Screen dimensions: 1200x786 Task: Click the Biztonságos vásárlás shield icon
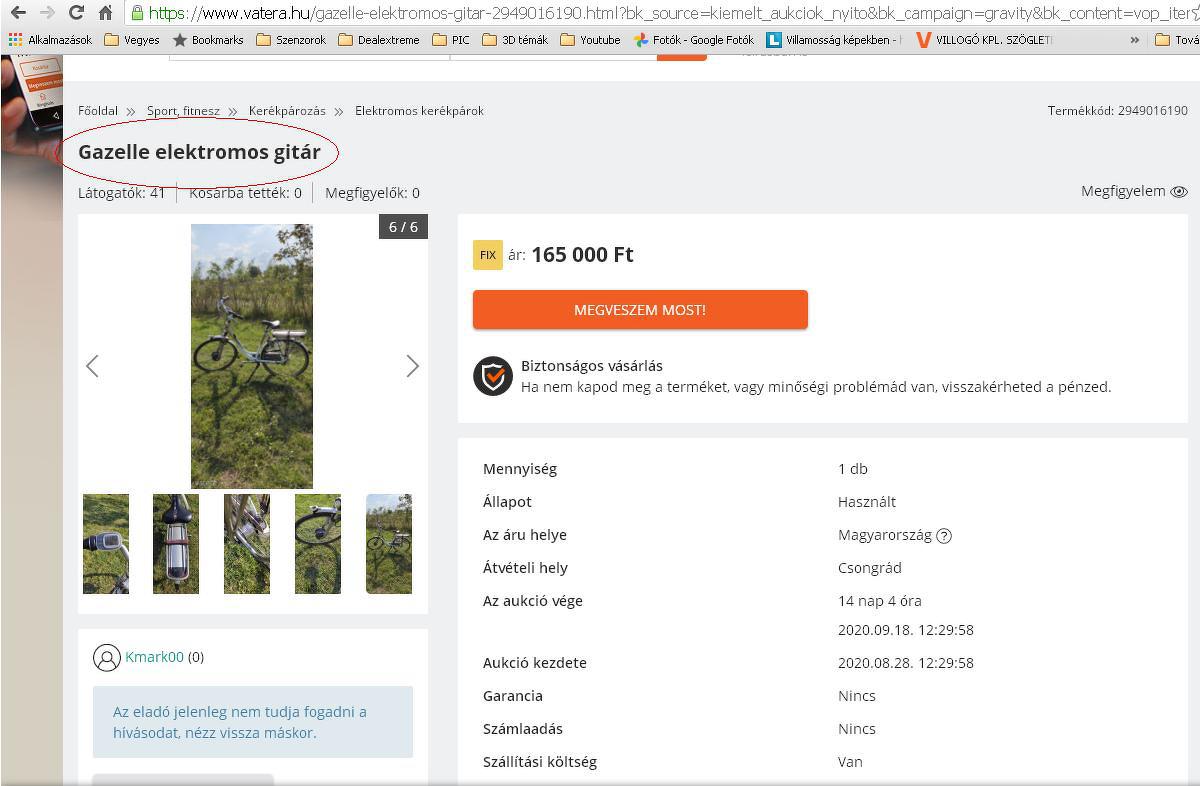[x=493, y=376]
